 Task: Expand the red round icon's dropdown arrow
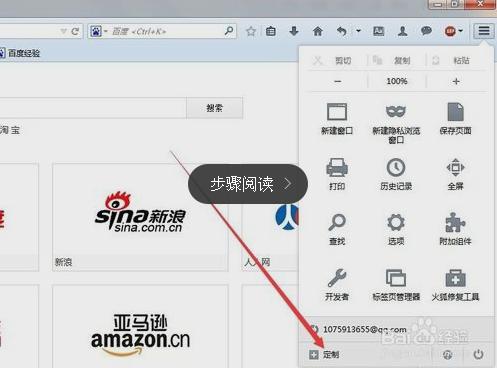(x=461, y=31)
